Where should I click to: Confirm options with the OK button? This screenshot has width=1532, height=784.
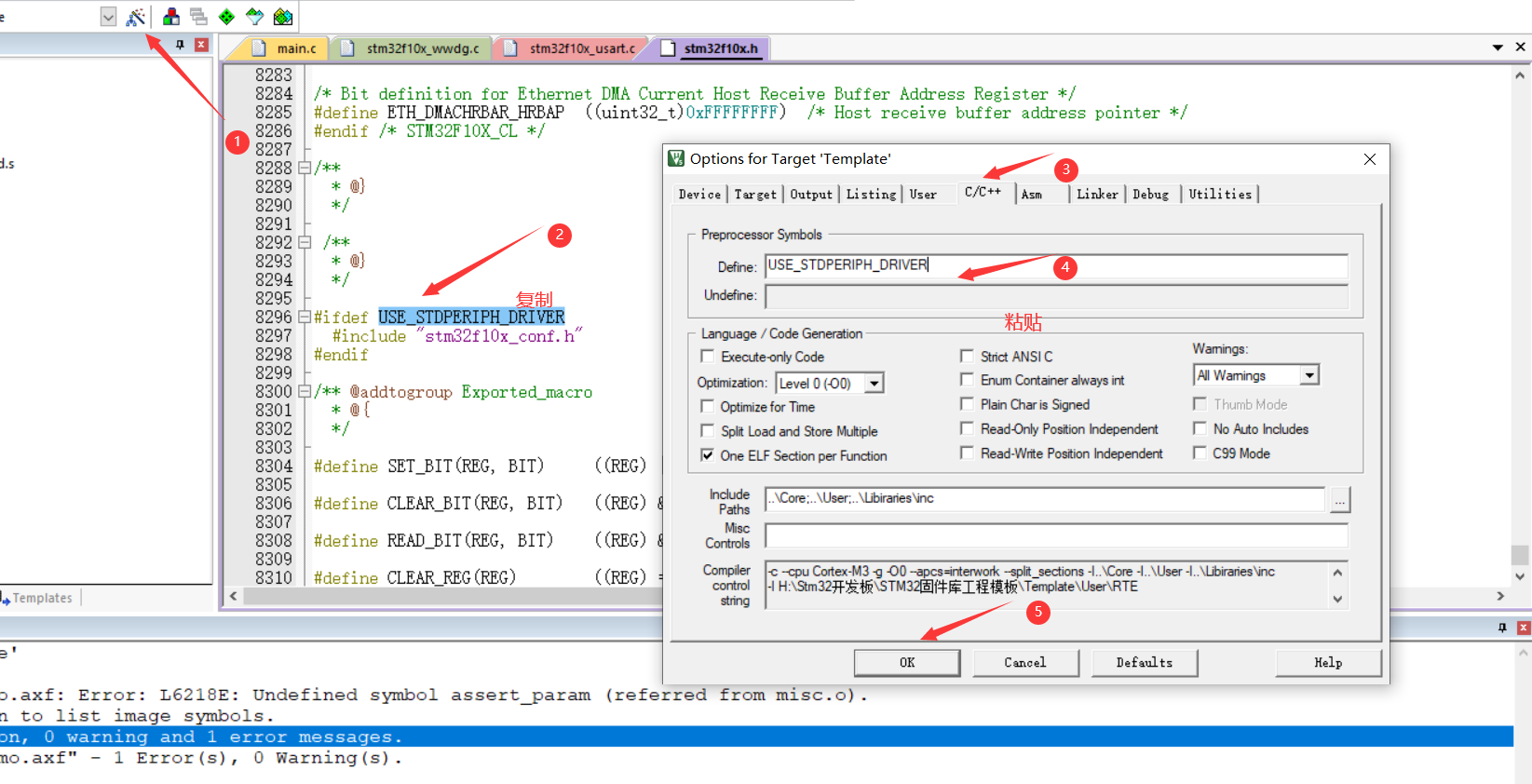tap(907, 662)
